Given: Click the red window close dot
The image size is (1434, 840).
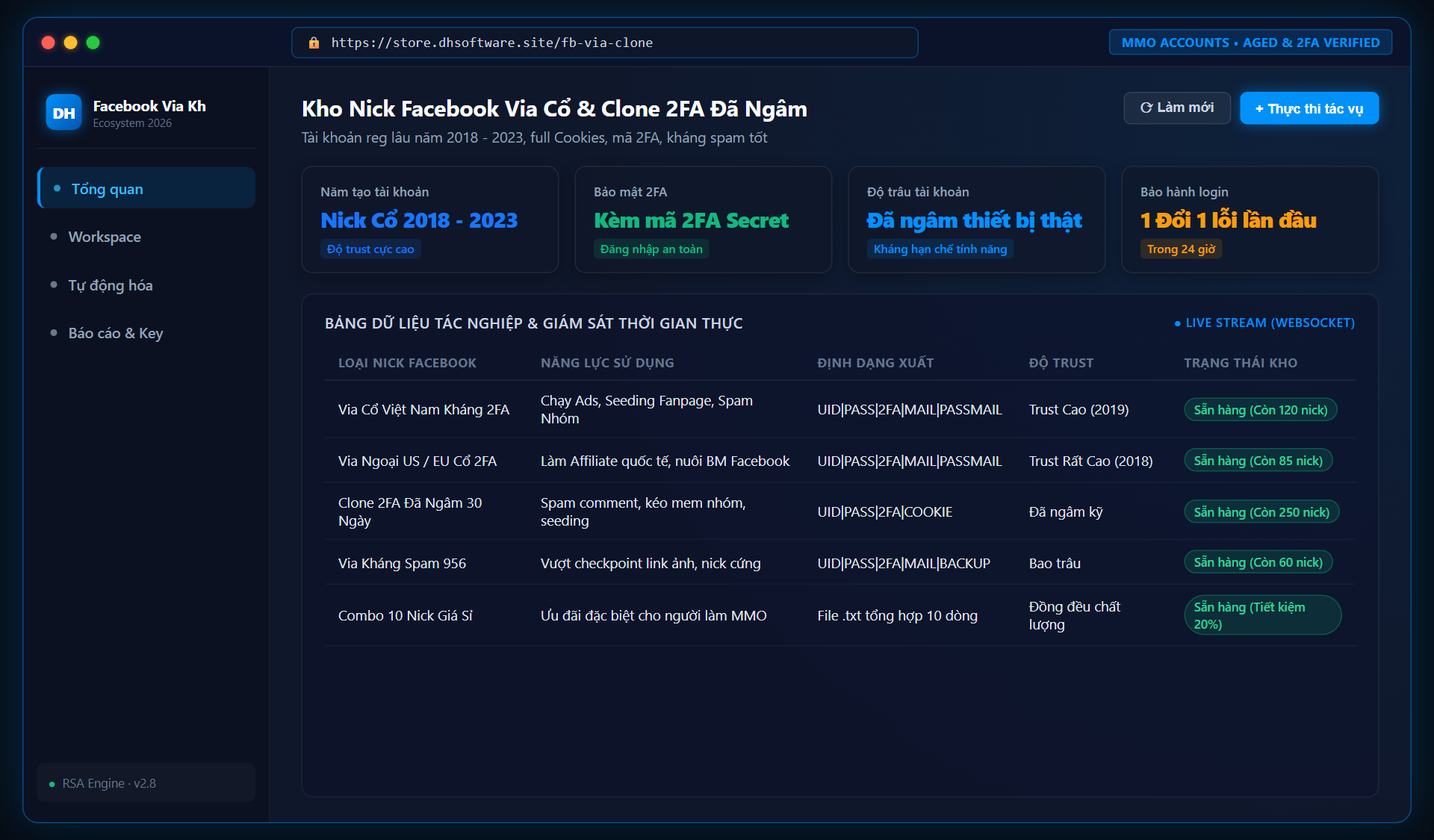Looking at the screenshot, I should pos(49,43).
